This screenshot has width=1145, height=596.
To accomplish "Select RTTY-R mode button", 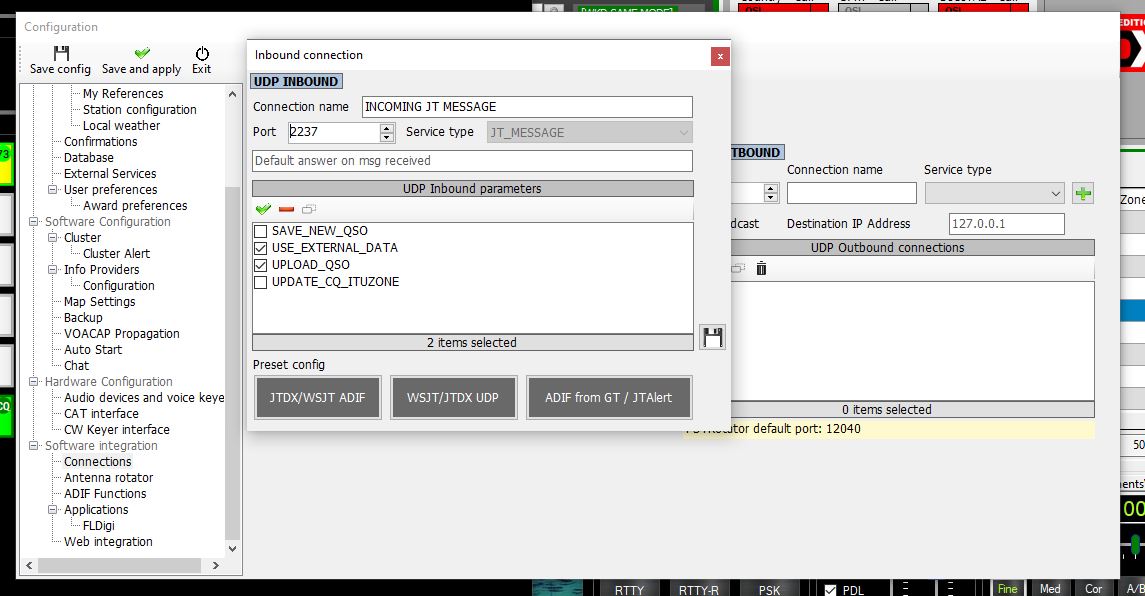I will pos(699,589).
